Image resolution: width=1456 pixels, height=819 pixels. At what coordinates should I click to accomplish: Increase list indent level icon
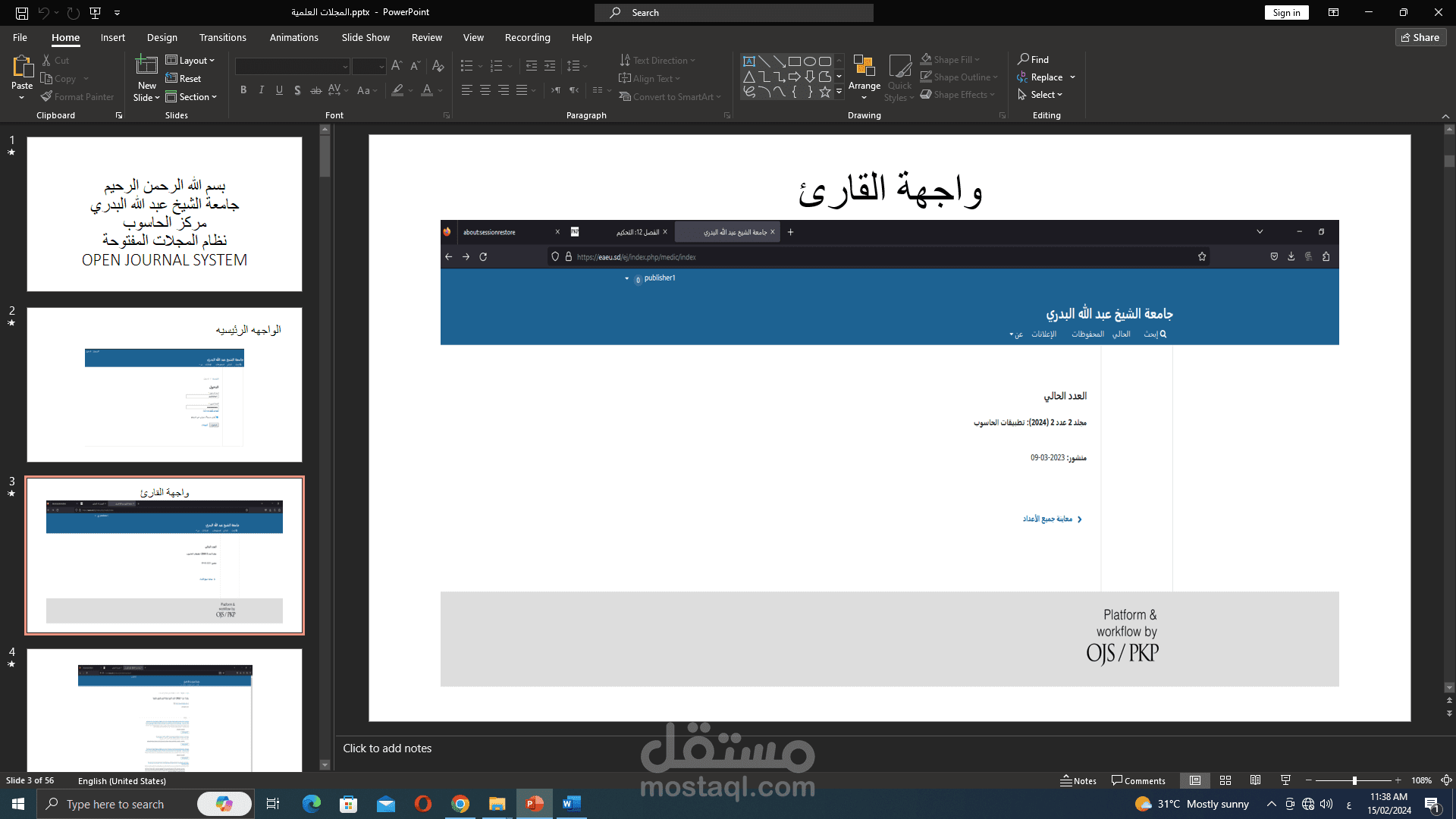(550, 66)
